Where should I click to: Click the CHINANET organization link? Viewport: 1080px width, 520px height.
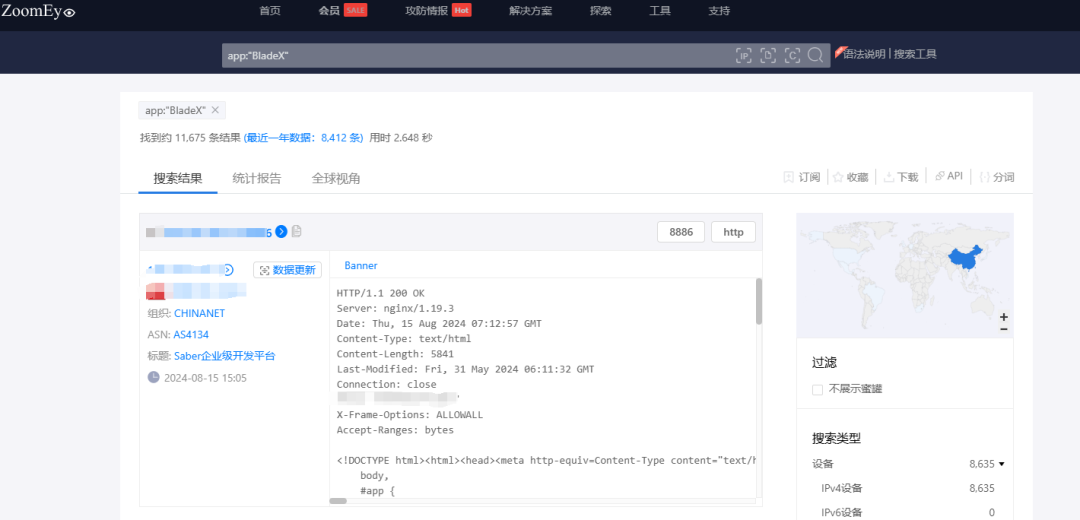200,313
